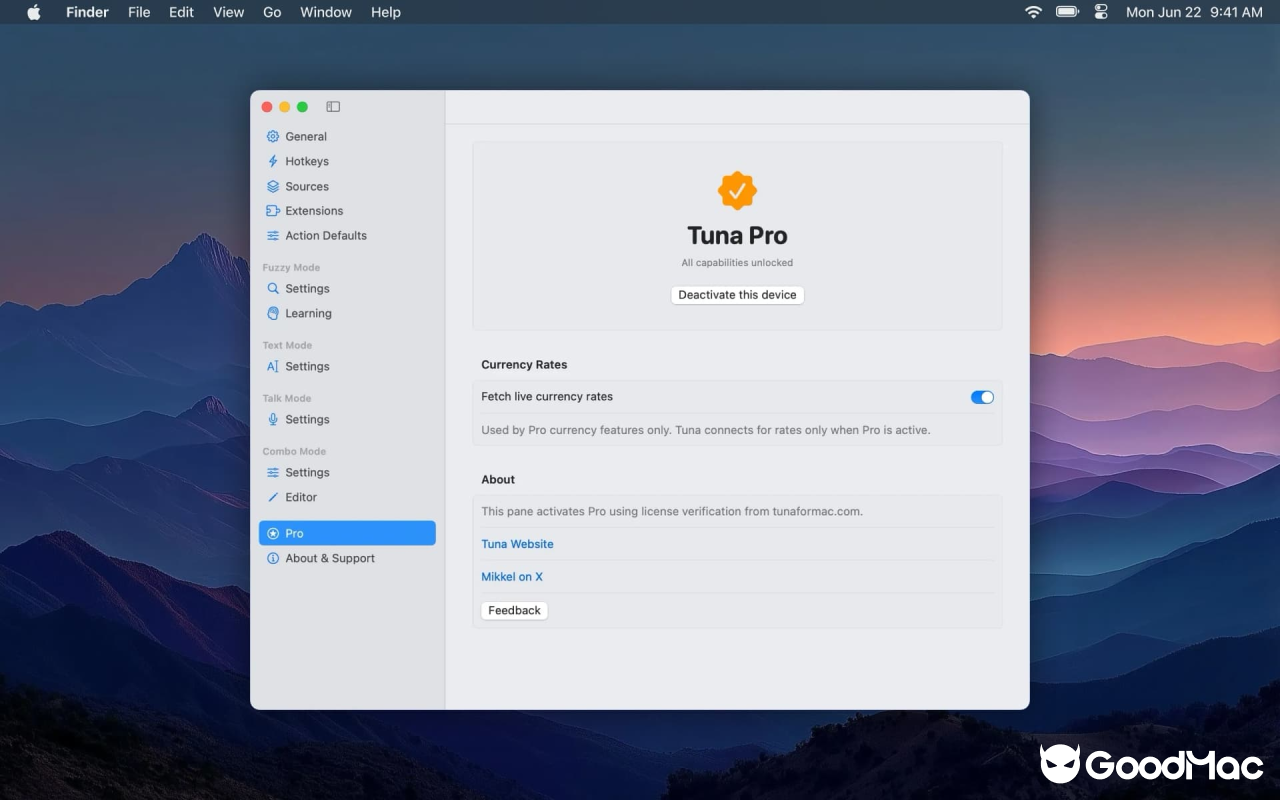This screenshot has height=800, width=1280.
Task: Select Hotkeys in the sidebar
Action: (347, 161)
